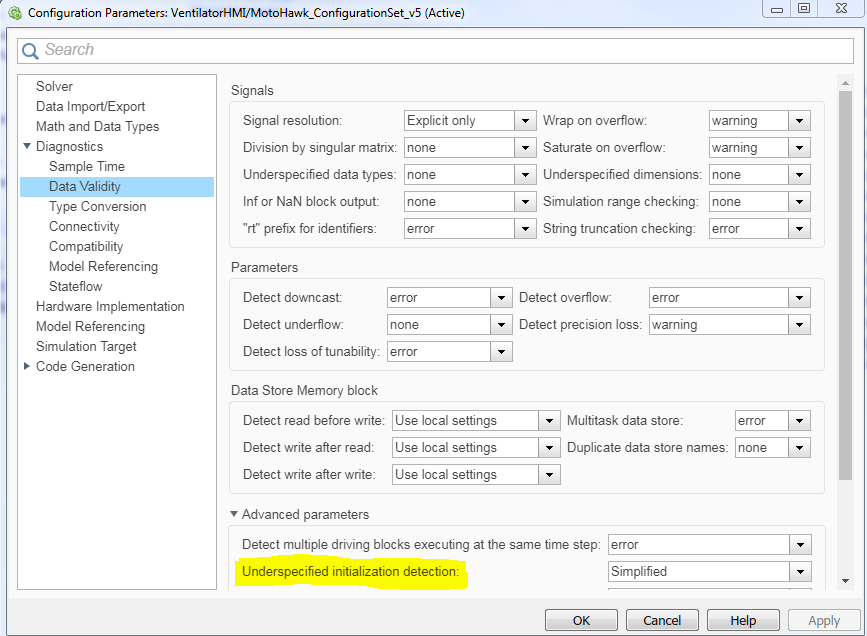Click the Signals section heading
This screenshot has width=867, height=636.
pos(252,90)
